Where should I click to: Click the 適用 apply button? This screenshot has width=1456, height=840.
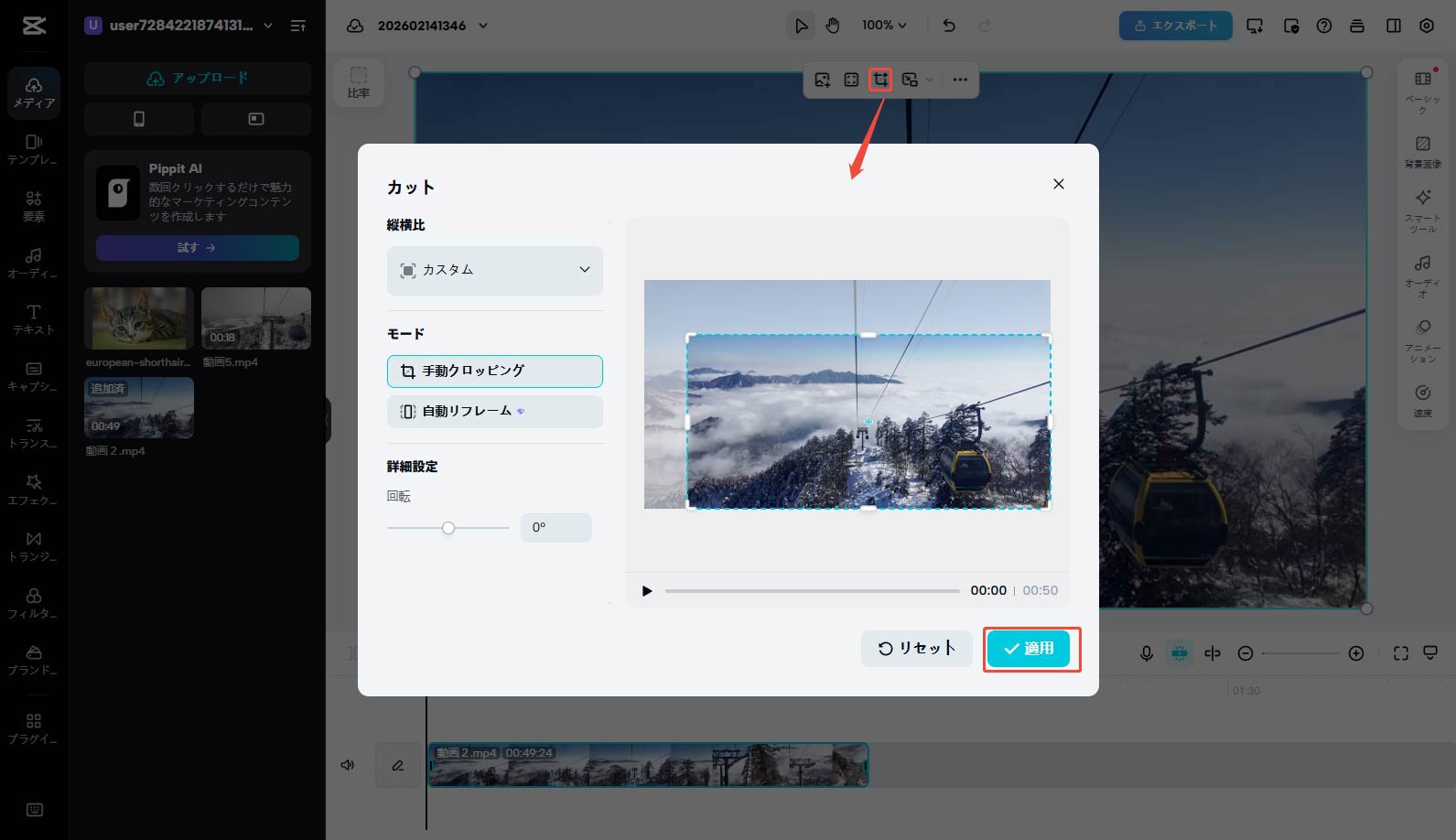click(1029, 649)
